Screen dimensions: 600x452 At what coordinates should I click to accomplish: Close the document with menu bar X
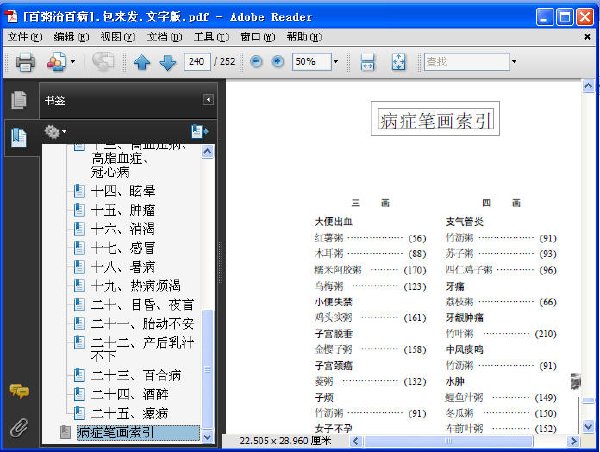(x=587, y=37)
